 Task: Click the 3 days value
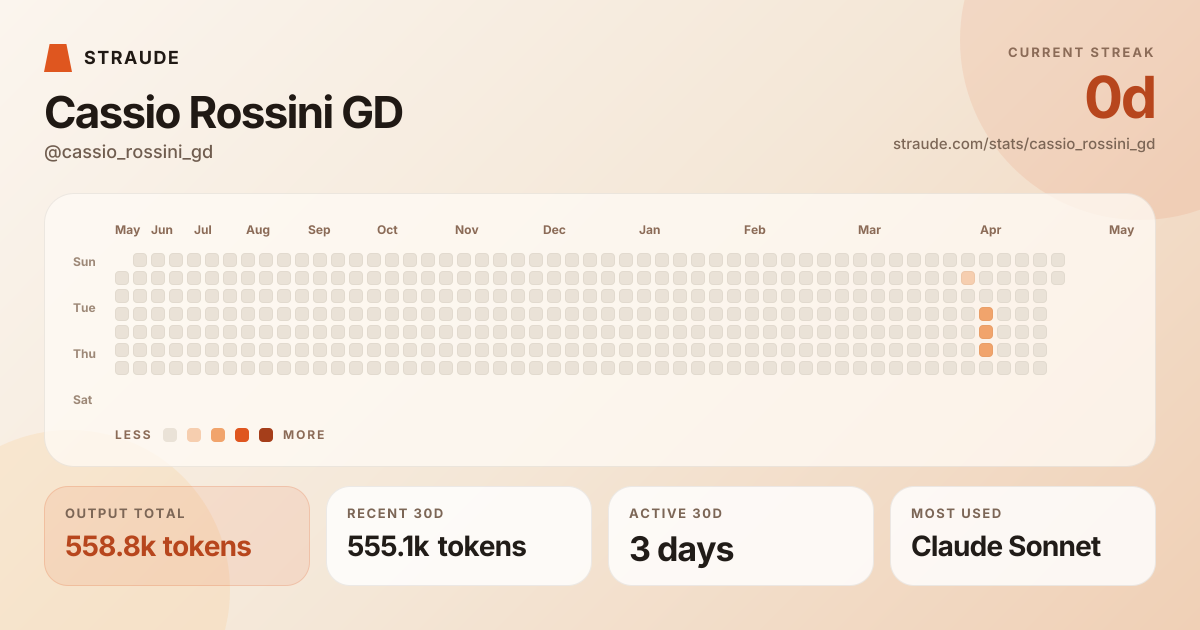click(x=682, y=549)
